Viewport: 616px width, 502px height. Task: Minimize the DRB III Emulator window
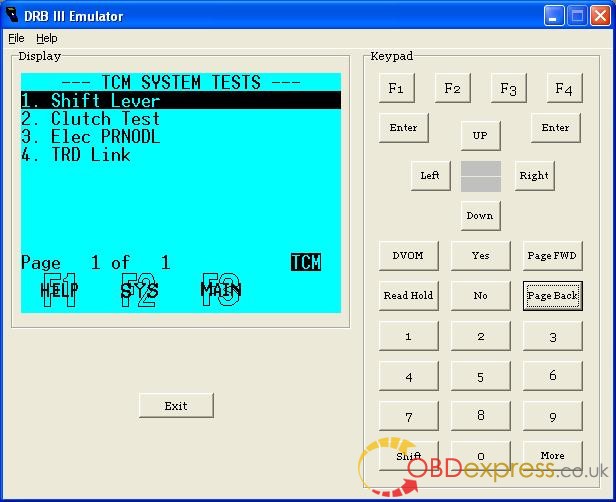[554, 16]
